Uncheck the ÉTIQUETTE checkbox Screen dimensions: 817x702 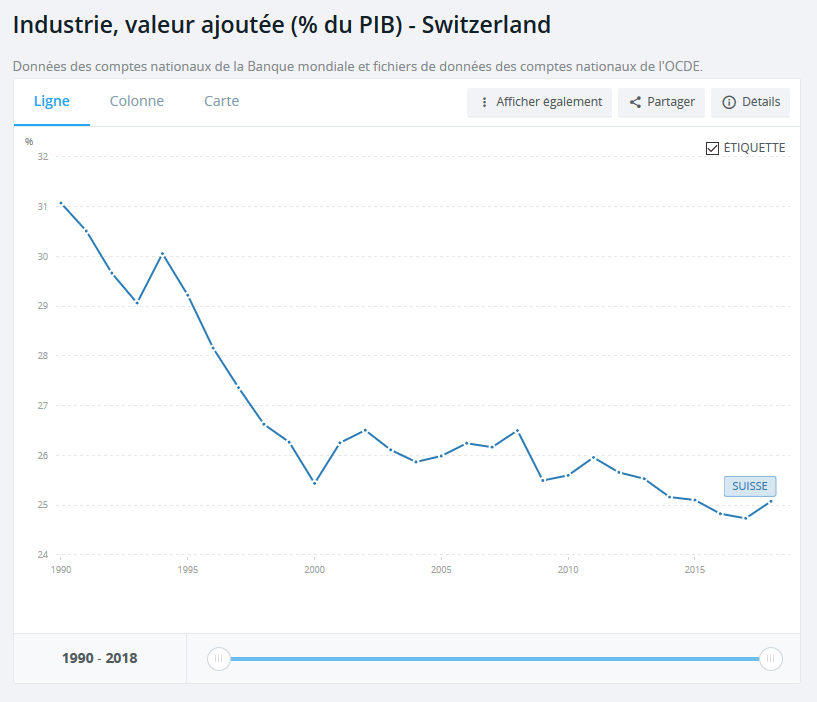tap(713, 148)
